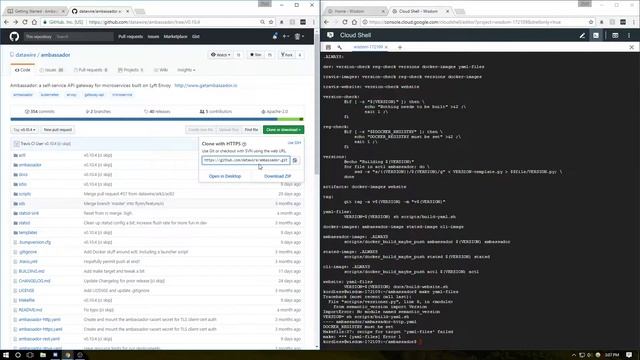Go back in GitHub browser window
Screen dimensions: 640x360
6,22
